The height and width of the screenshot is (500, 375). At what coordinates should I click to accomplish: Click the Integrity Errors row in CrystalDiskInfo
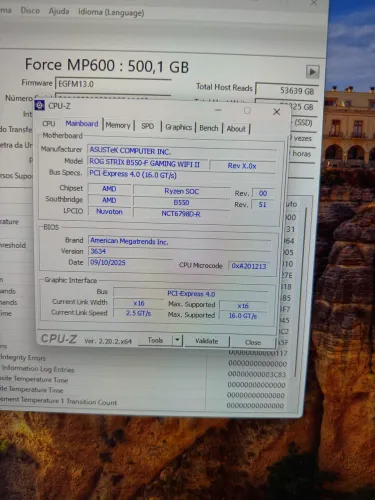click(x=23, y=357)
